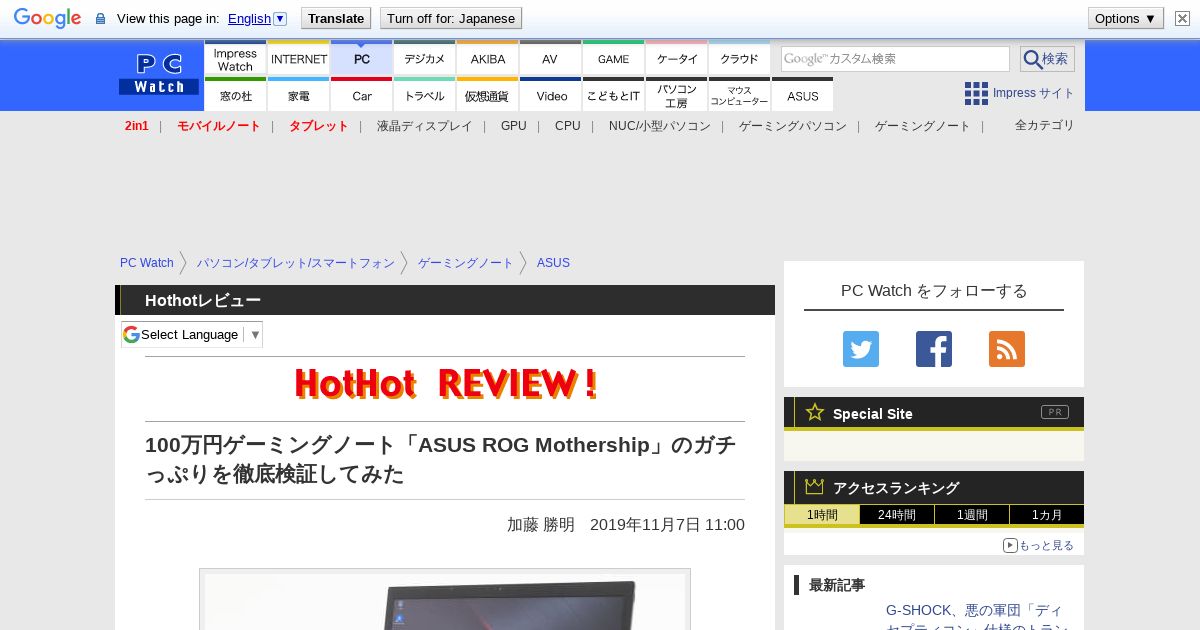The width and height of the screenshot is (1200, 630).
Task: Select the 1週間 ranking tab
Action: point(972,515)
